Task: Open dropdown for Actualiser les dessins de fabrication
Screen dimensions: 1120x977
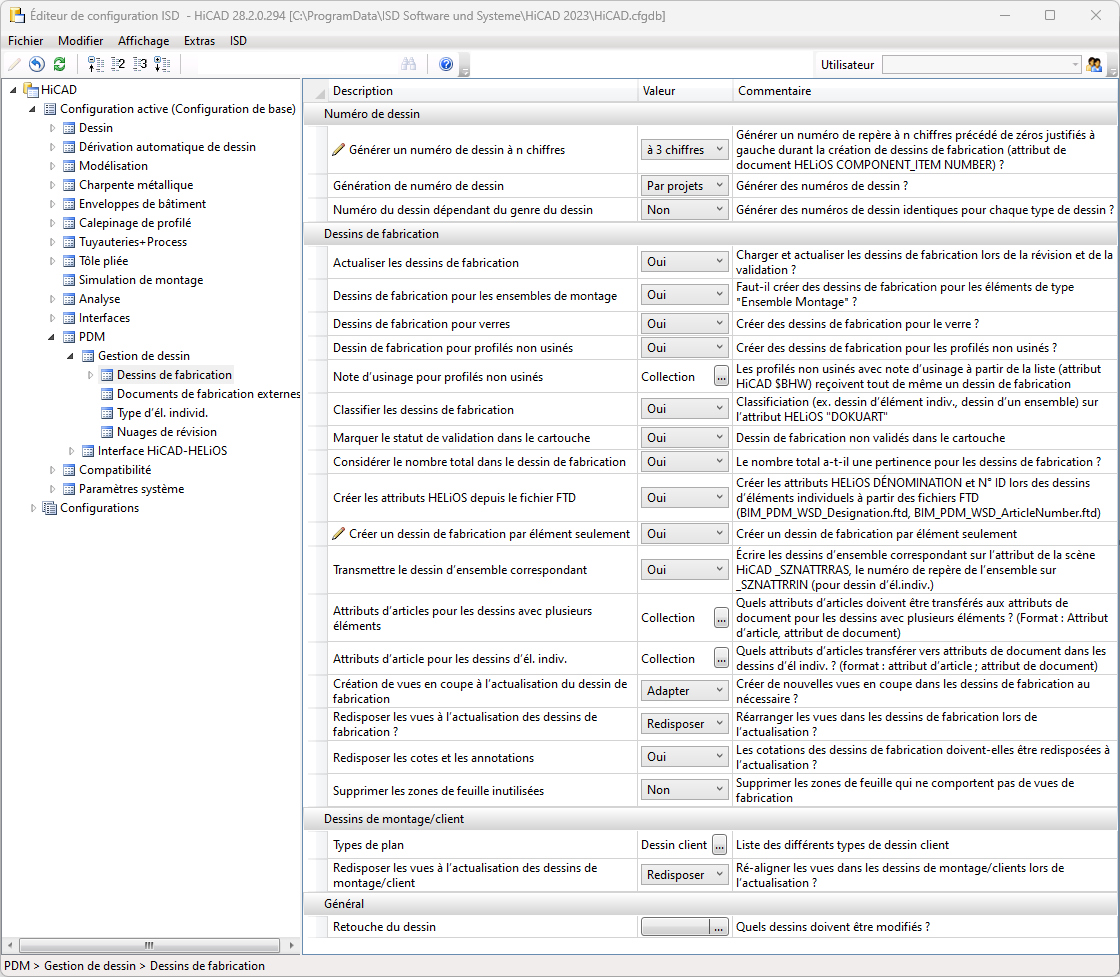Action: point(684,262)
